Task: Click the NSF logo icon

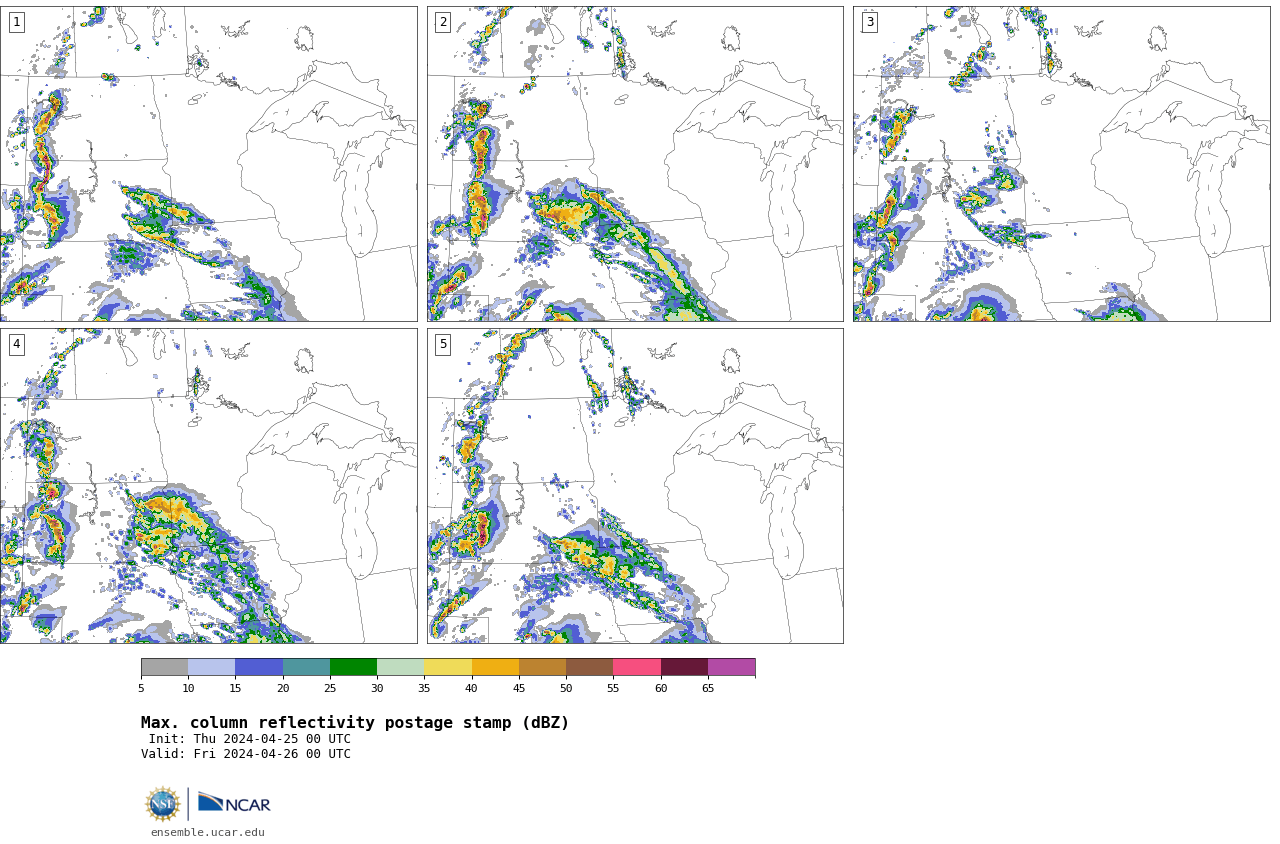Action: point(163,804)
